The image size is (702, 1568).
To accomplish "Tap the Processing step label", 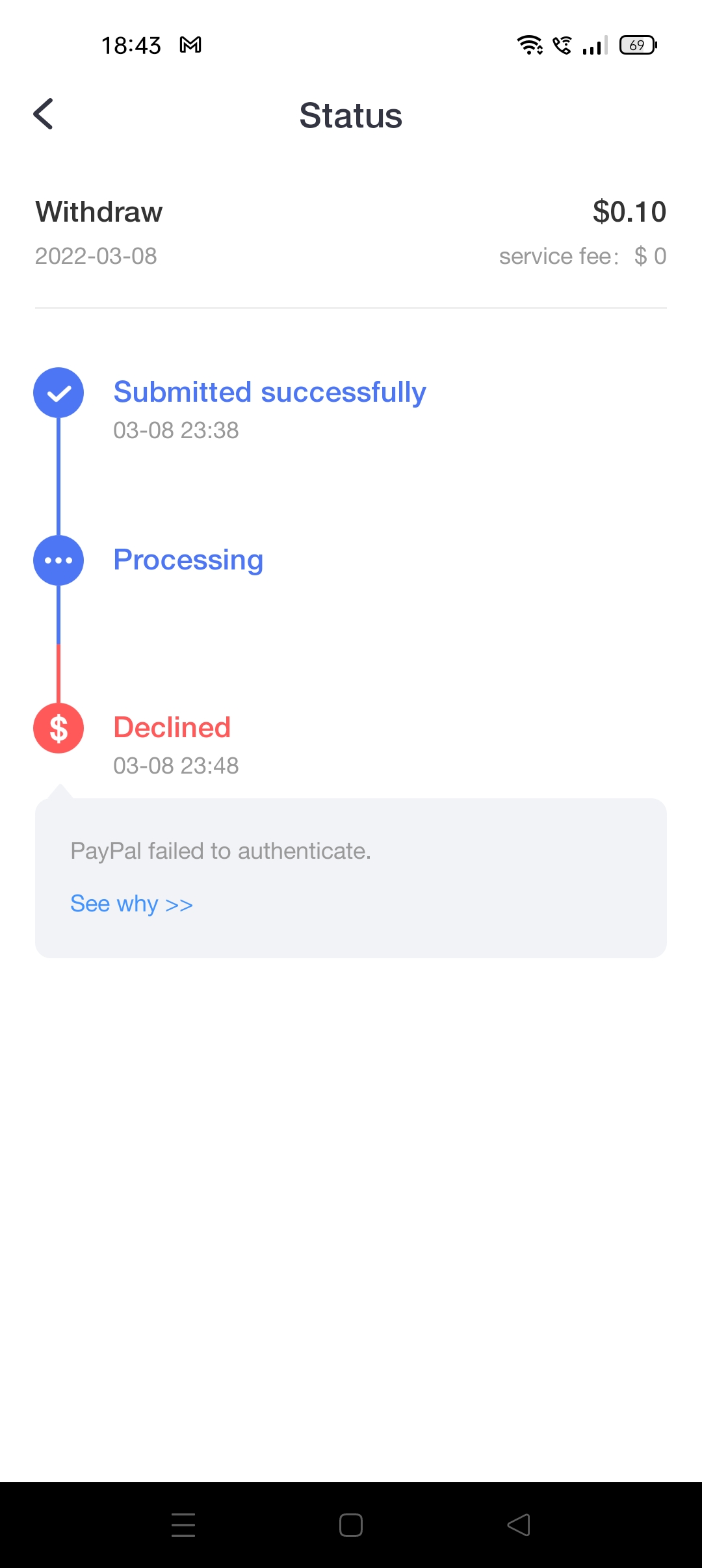I will click(188, 560).
